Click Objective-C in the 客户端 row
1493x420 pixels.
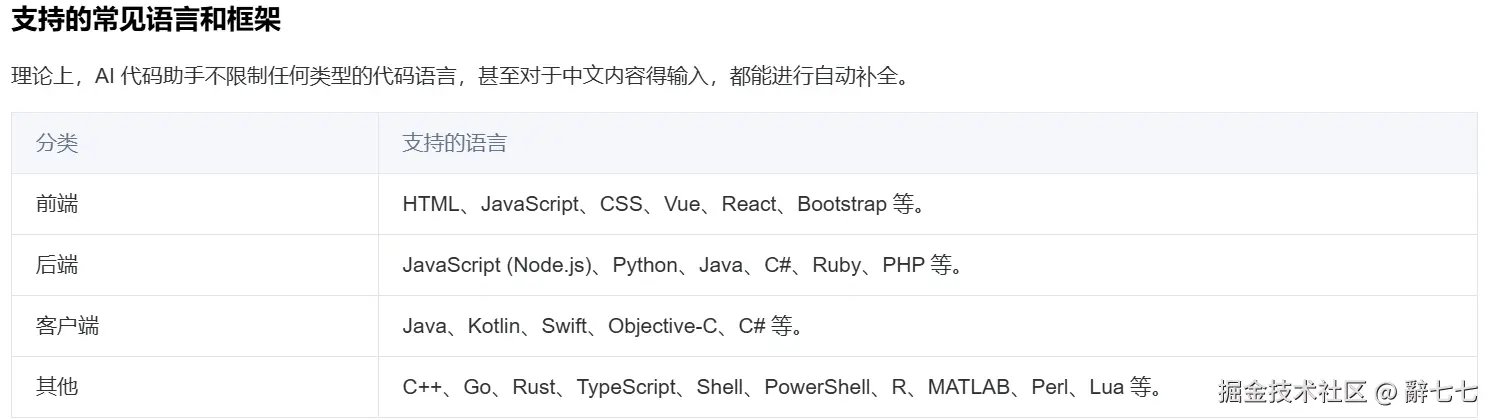pos(662,326)
